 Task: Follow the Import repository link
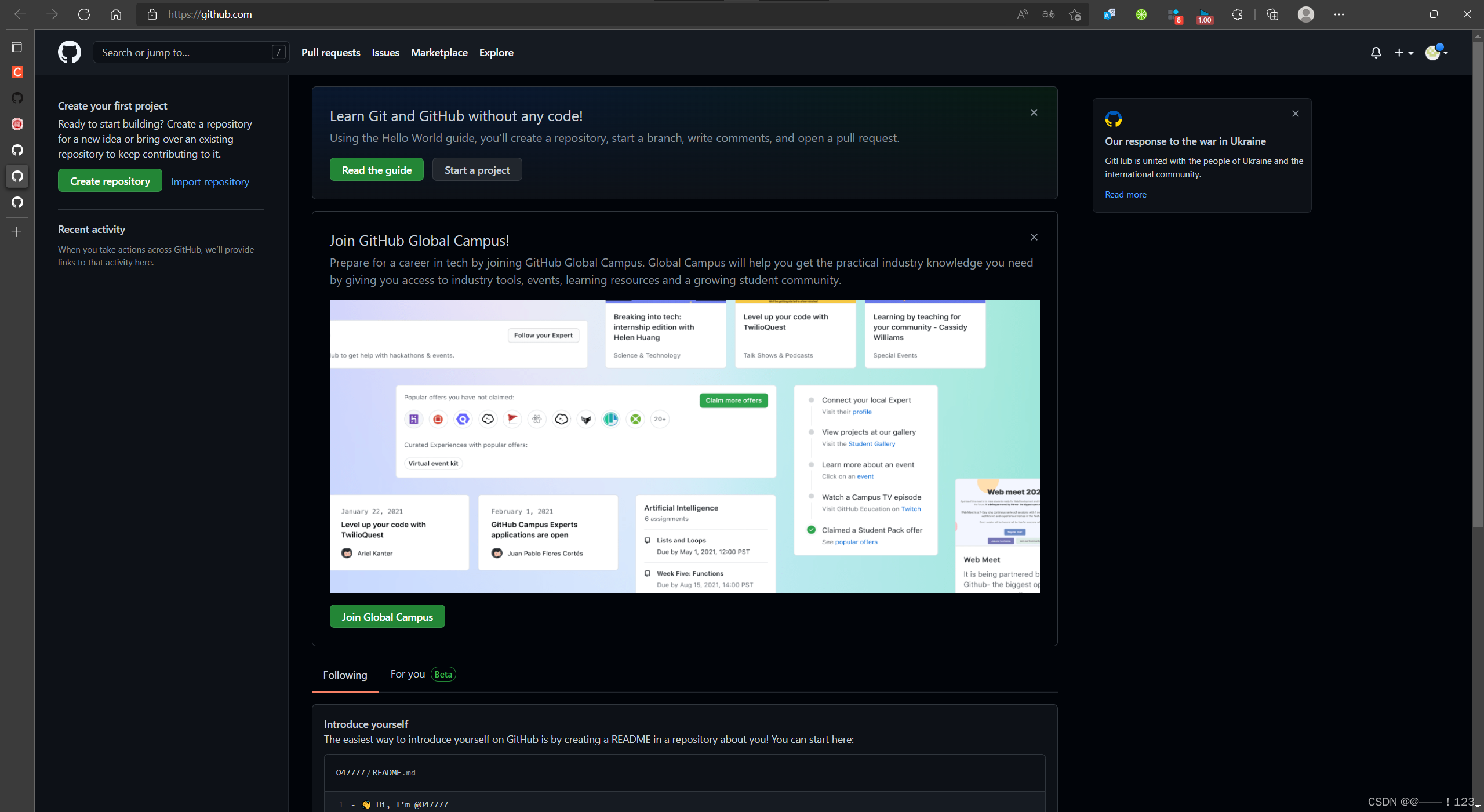coord(210,182)
